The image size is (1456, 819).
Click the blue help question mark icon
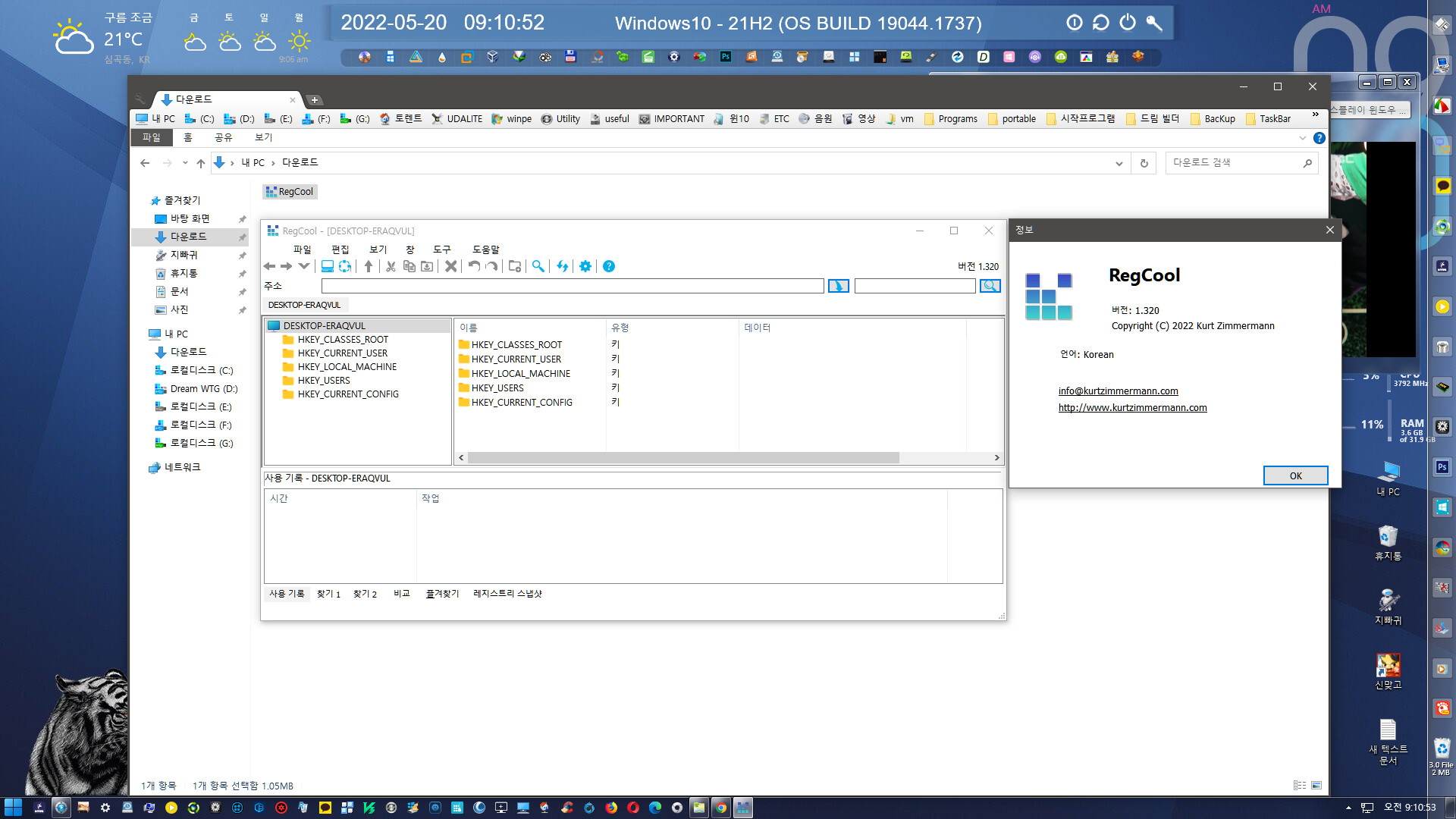pyautogui.click(x=609, y=266)
